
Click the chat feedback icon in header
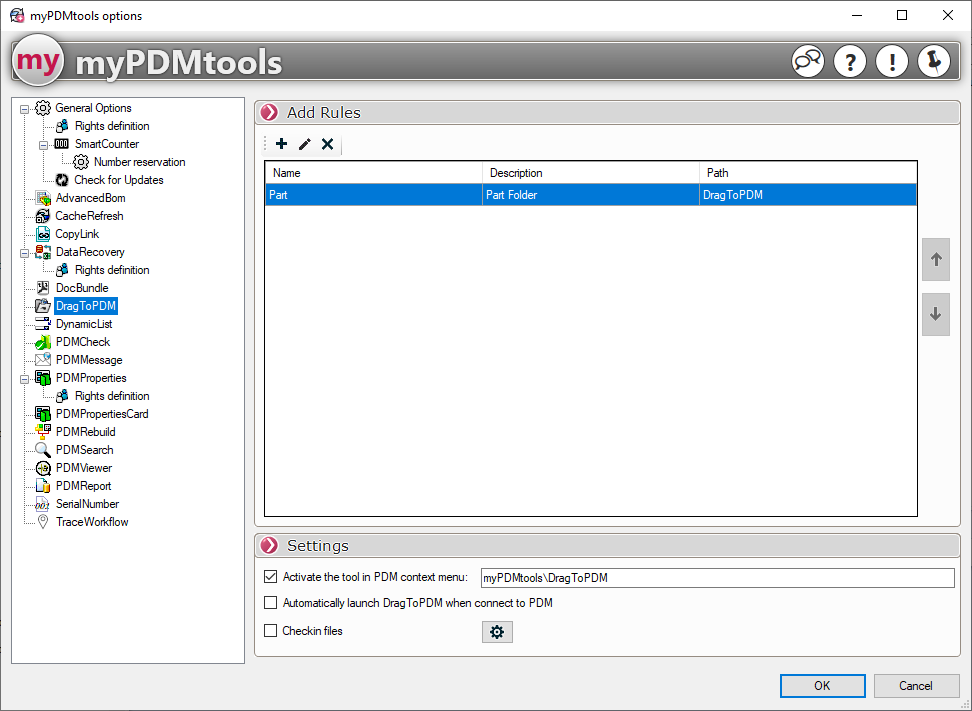coord(808,62)
